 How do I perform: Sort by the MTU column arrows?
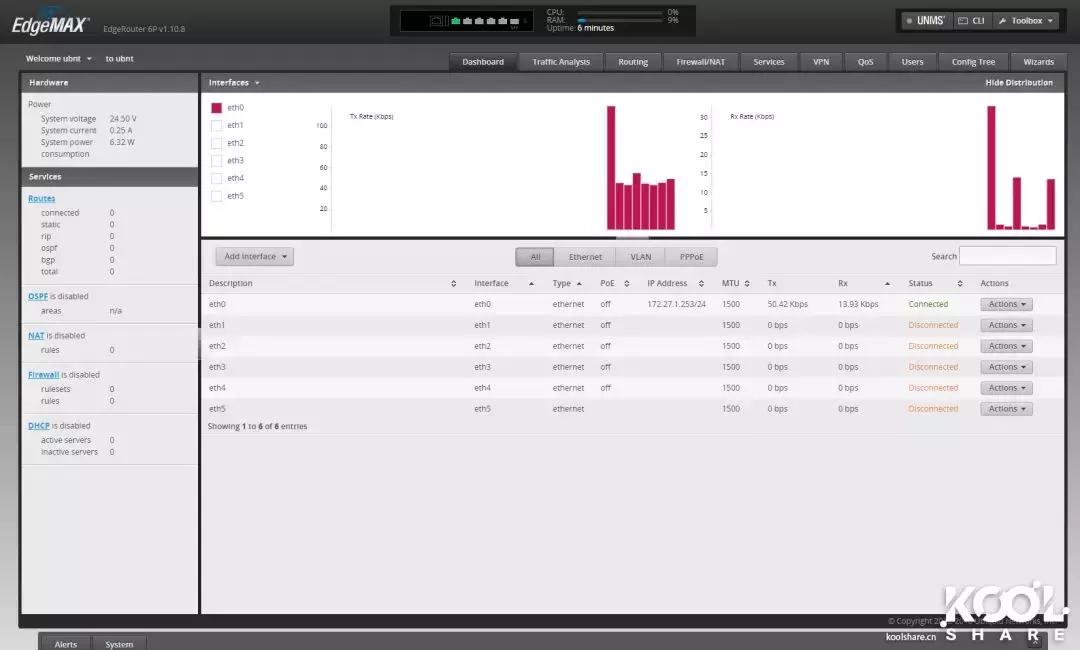click(x=747, y=284)
